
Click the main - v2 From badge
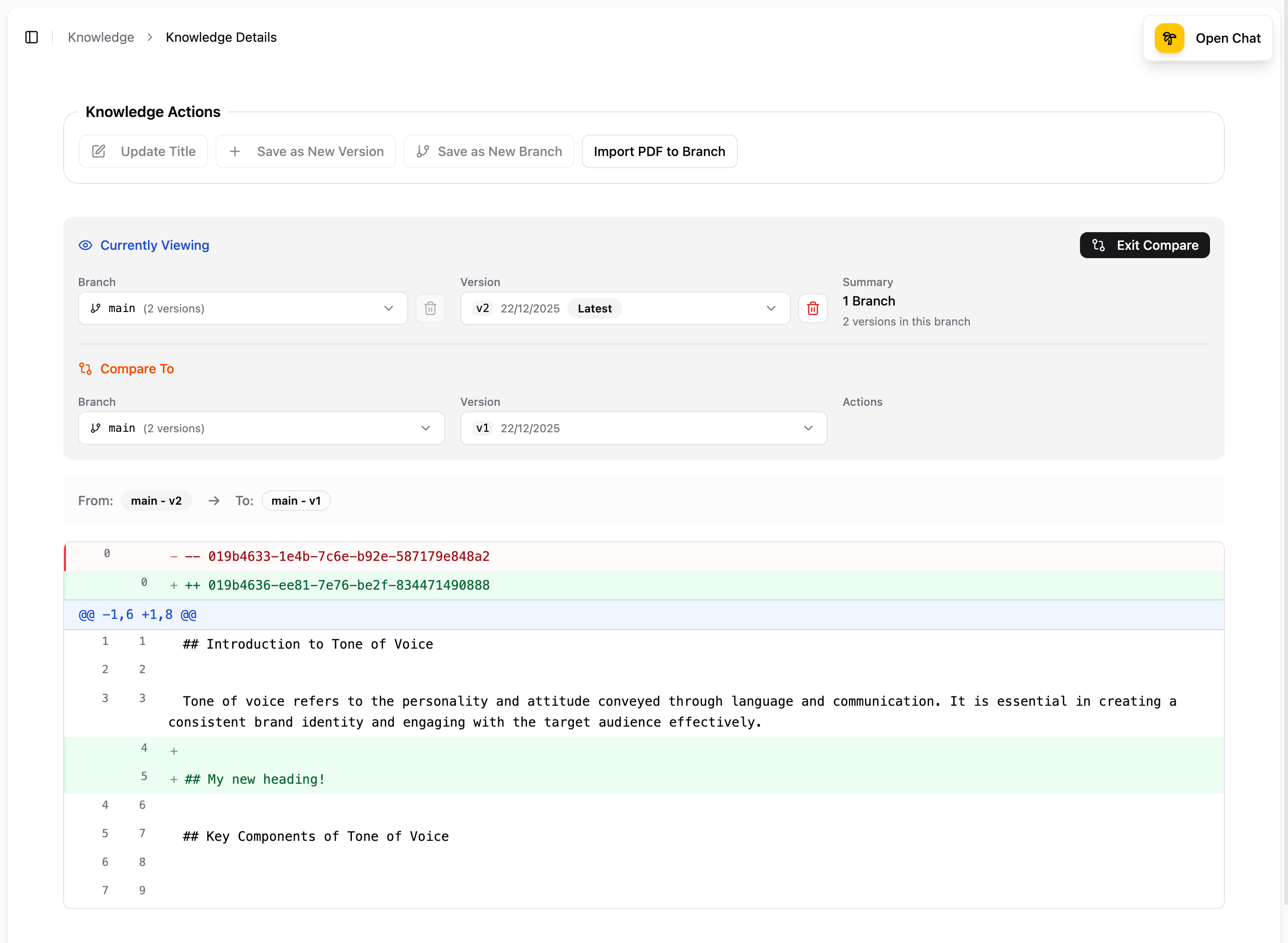156,501
